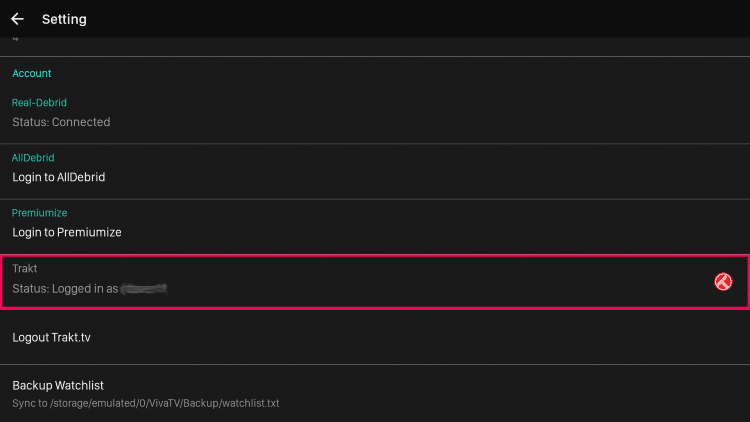
Task: Select the Trakt heading label
Action: click(x=24, y=269)
